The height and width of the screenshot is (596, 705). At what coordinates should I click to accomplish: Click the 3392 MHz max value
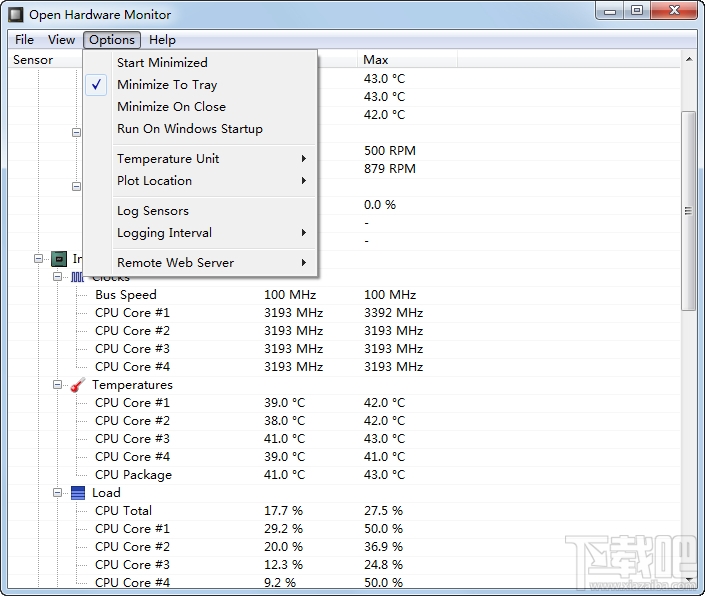pos(393,313)
